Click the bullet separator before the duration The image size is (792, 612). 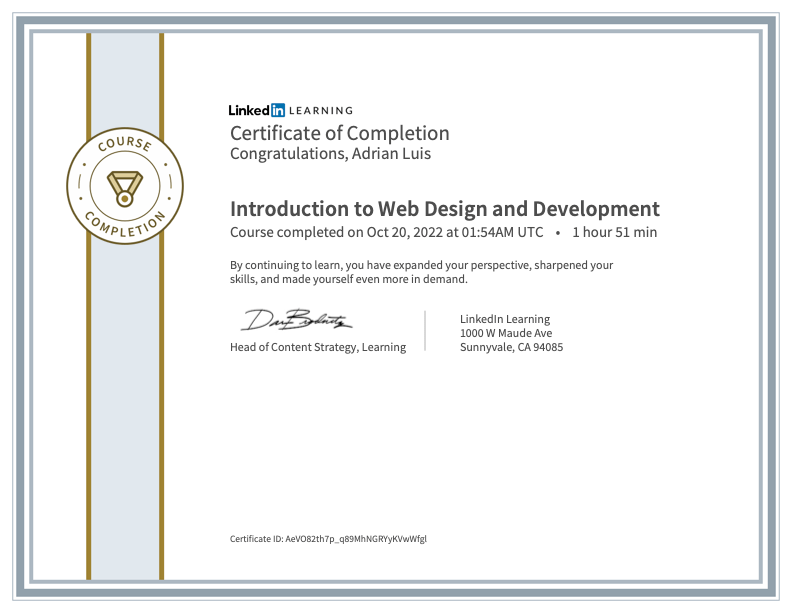557,232
